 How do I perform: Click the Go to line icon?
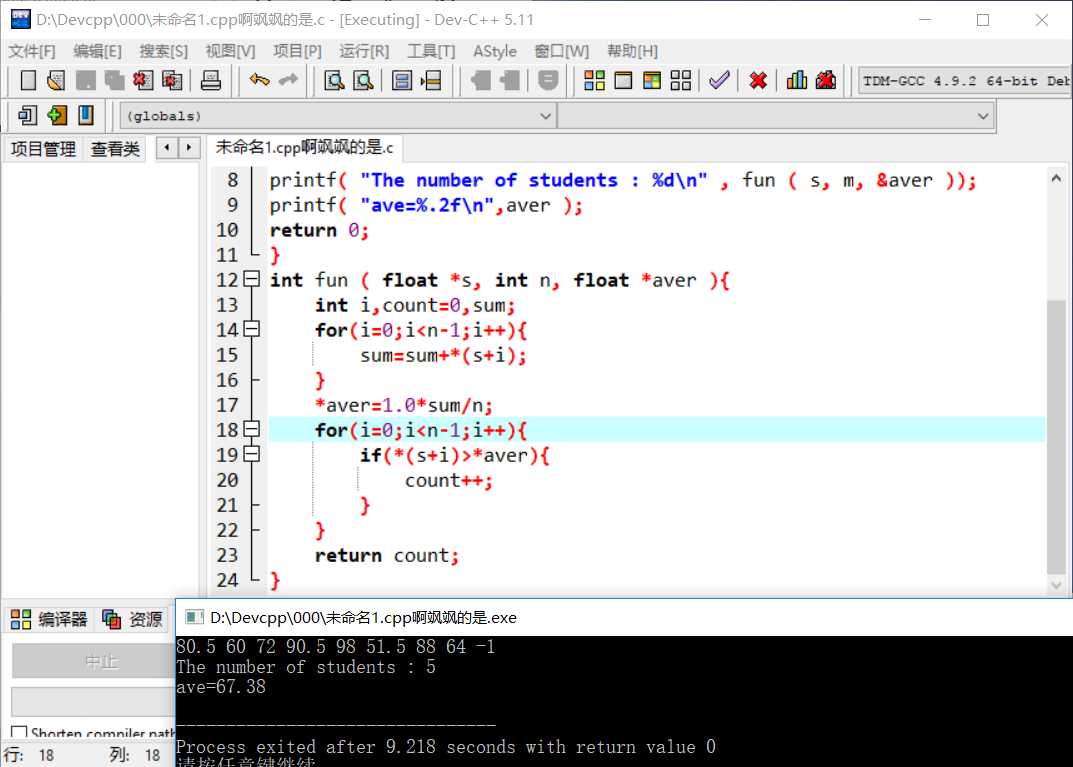tap(431, 81)
